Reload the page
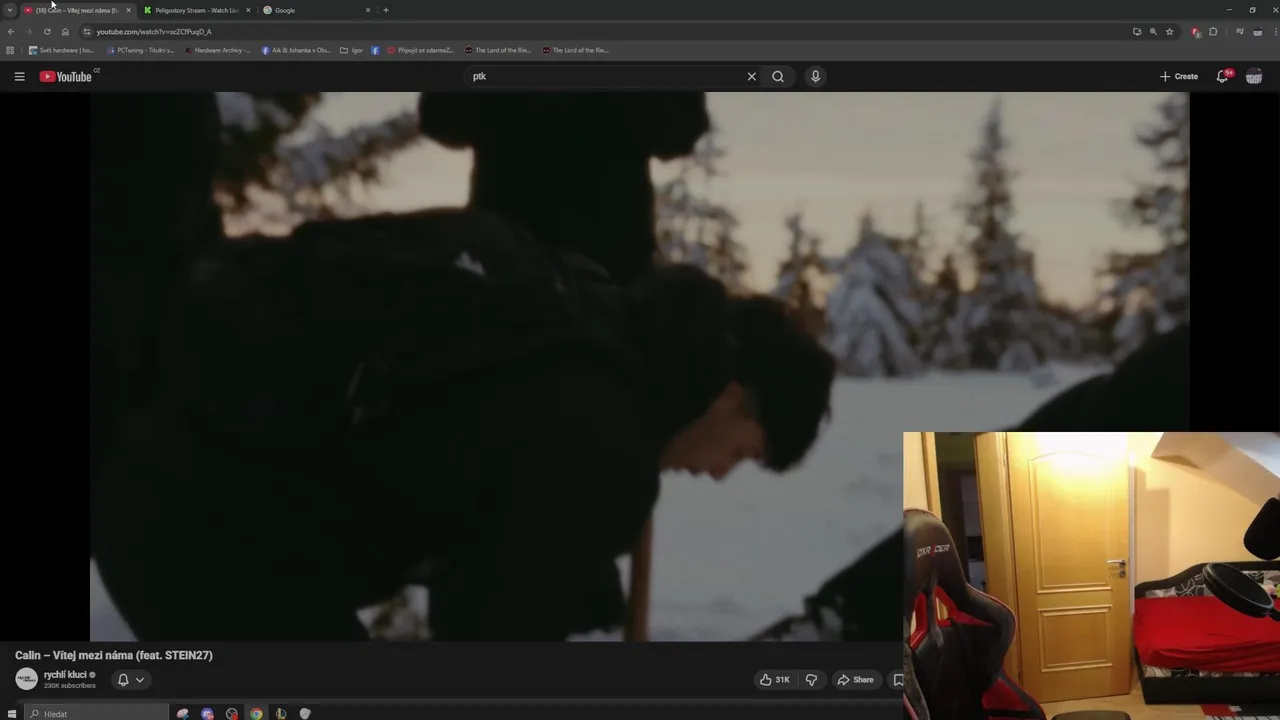This screenshot has width=1280, height=720. tap(47, 31)
